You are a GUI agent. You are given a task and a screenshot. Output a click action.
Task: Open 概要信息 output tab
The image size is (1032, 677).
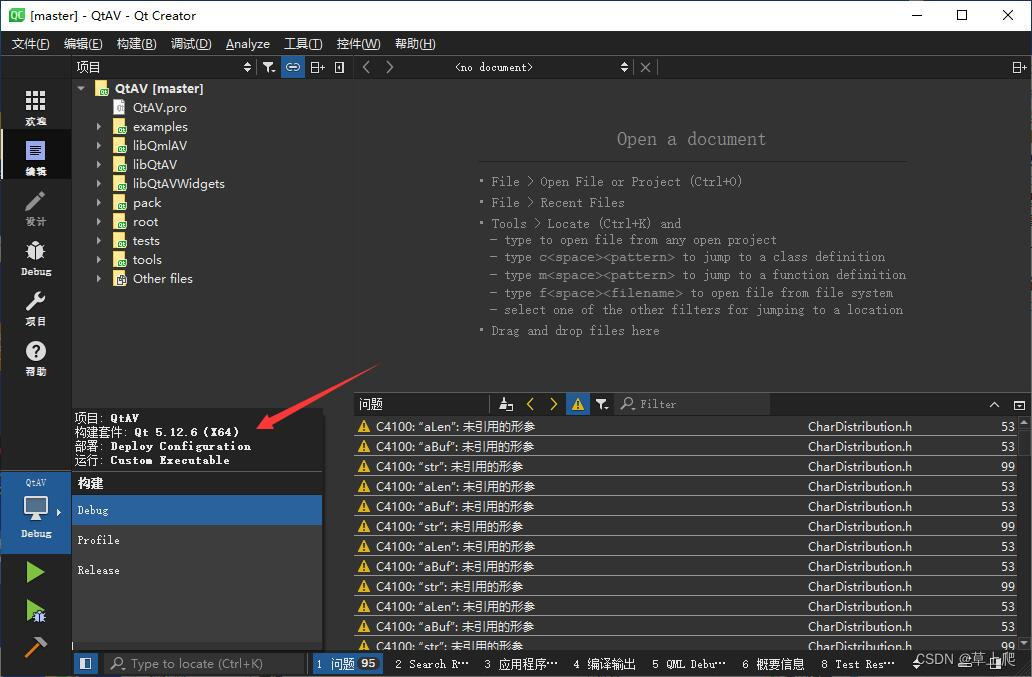(x=773, y=664)
